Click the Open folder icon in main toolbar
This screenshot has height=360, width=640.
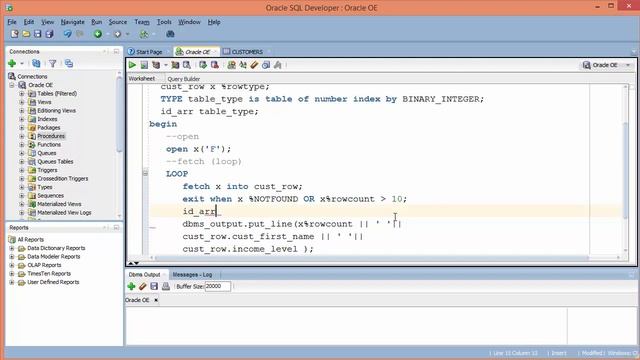tap(26, 34)
